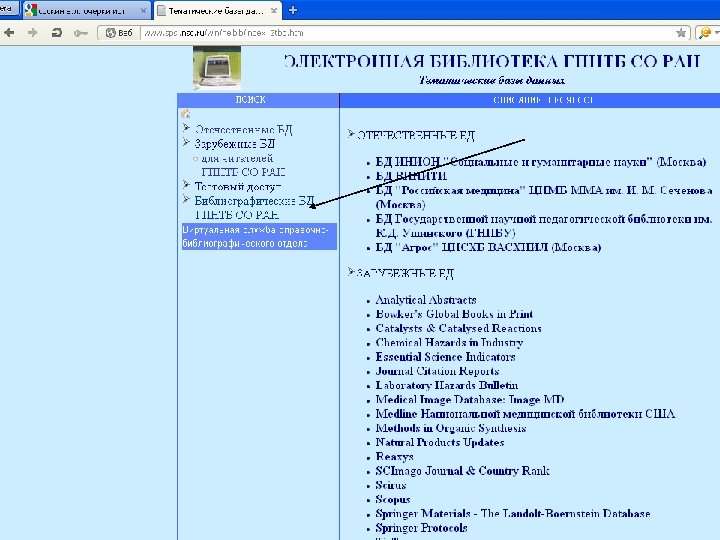Open the wand menu icon at toolbar right
Image resolution: width=720 pixels, height=540 pixels.
pos(706,33)
